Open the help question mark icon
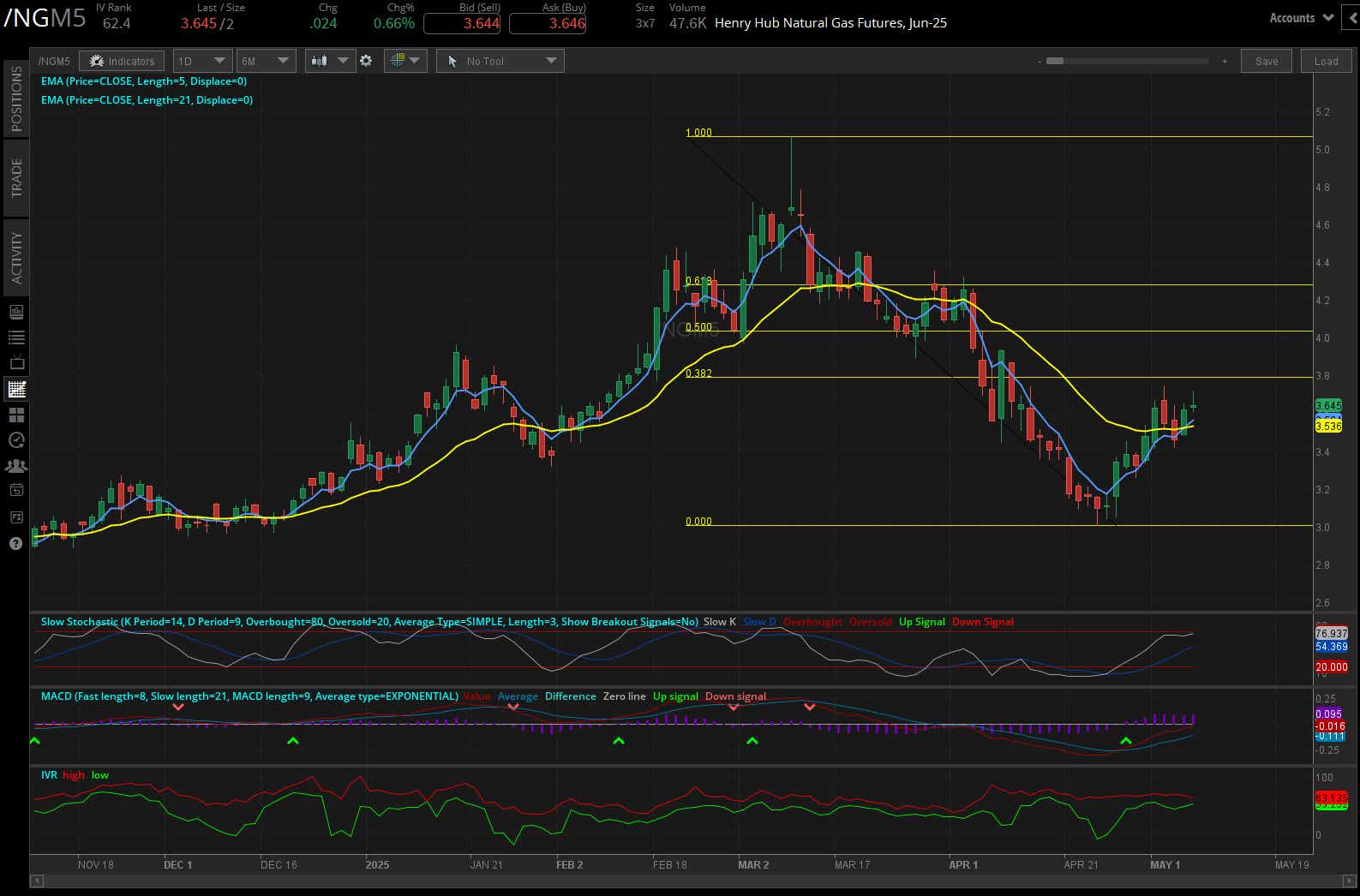The width and height of the screenshot is (1360, 896). point(15,544)
